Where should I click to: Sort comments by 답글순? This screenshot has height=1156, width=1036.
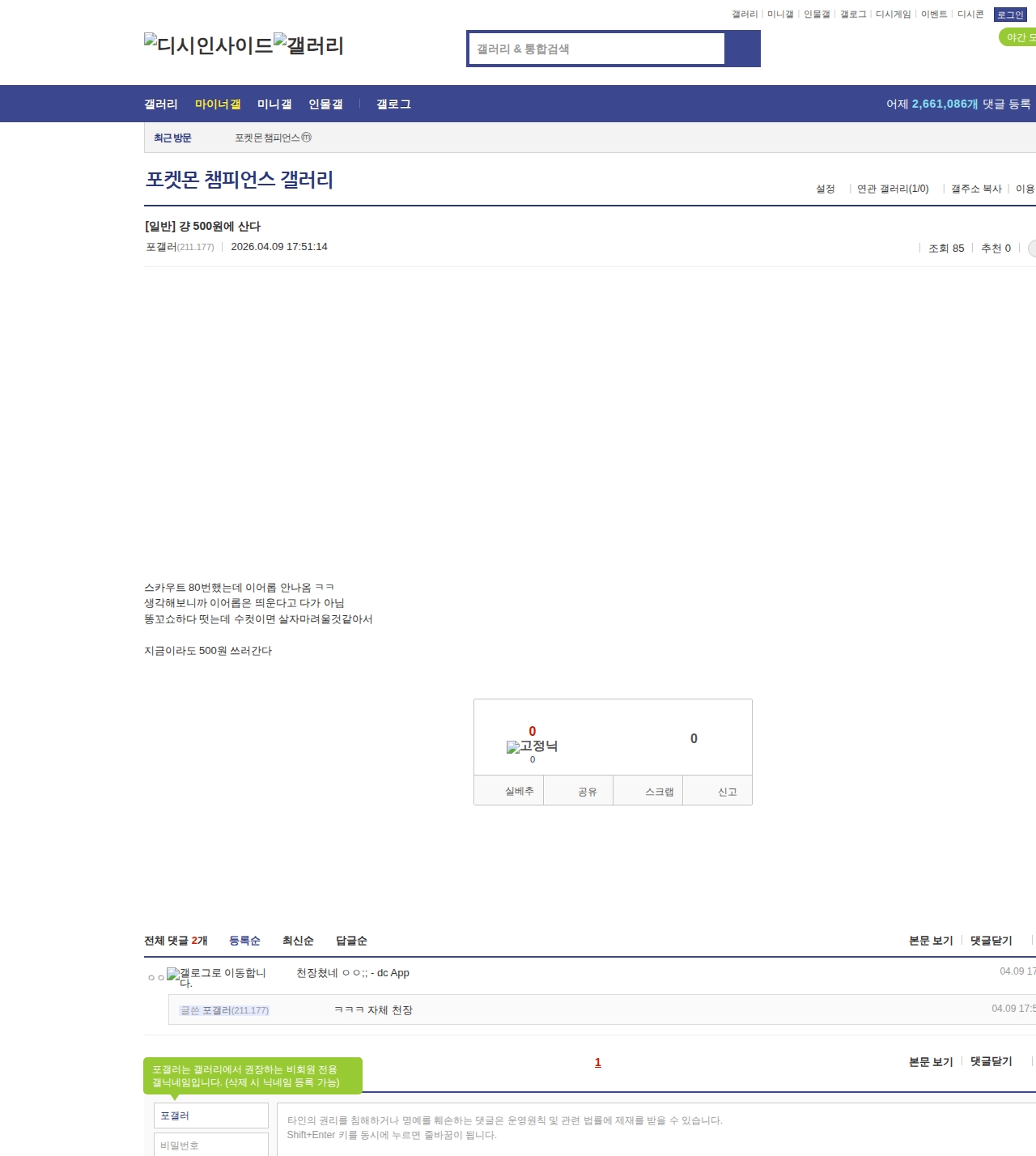pyautogui.click(x=351, y=941)
